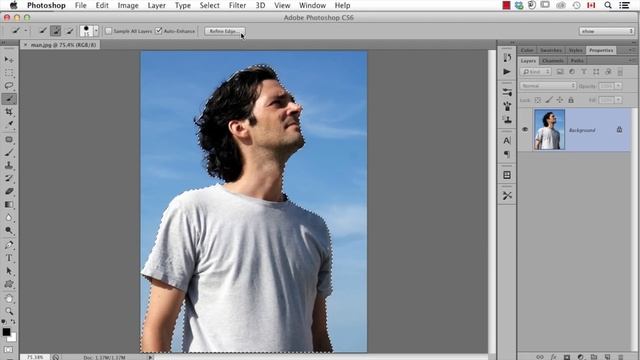Viewport: 640px width, 360px height.
Task: Open the blending mode Normal dropdown
Action: (548, 86)
